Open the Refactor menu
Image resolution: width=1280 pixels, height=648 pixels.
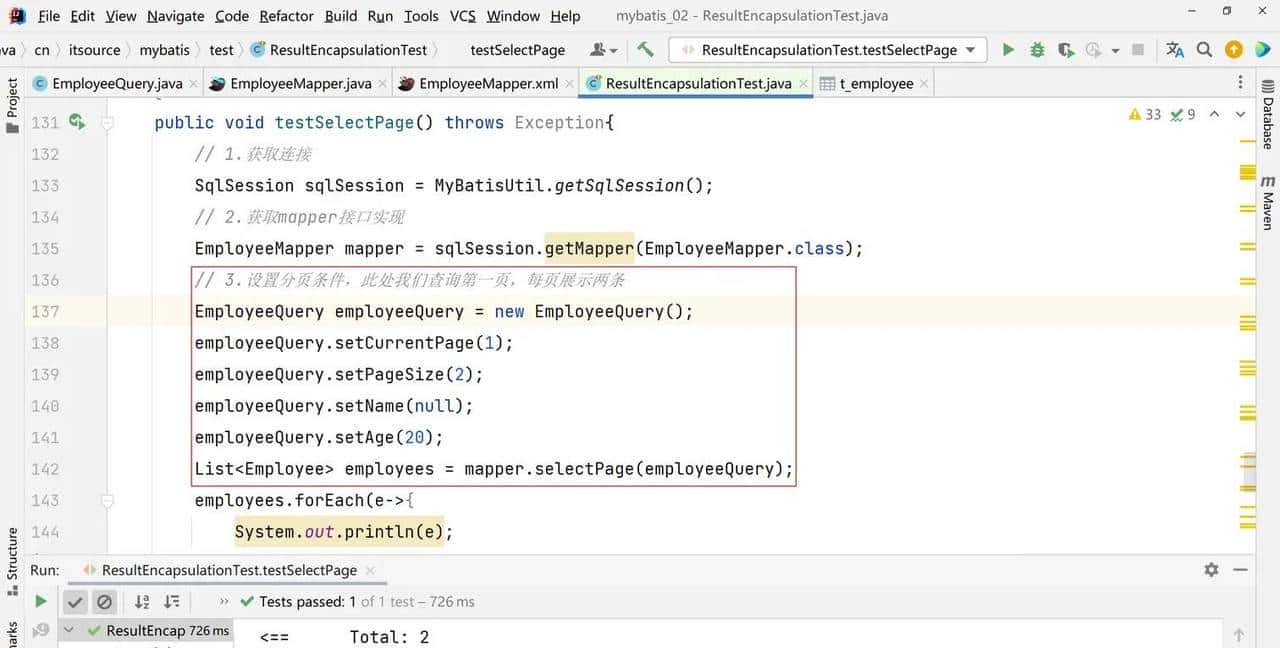click(x=286, y=16)
